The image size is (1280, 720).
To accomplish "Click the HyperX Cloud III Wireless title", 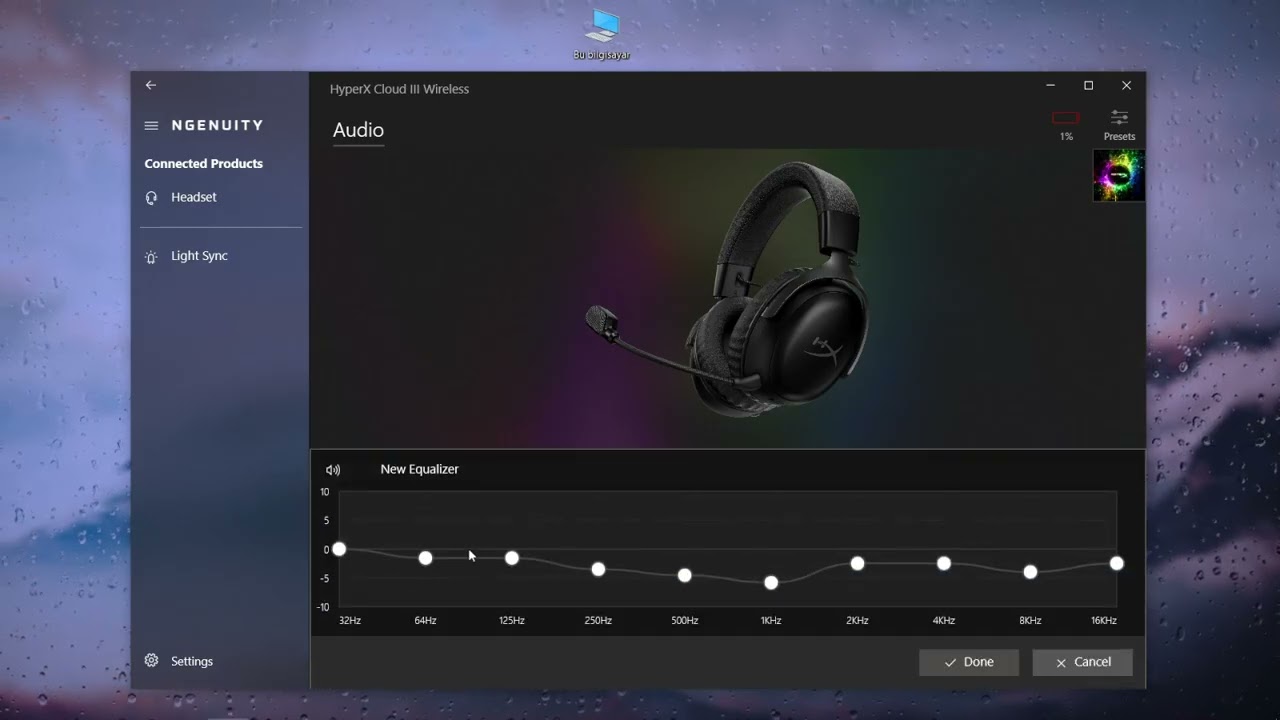I will point(399,89).
